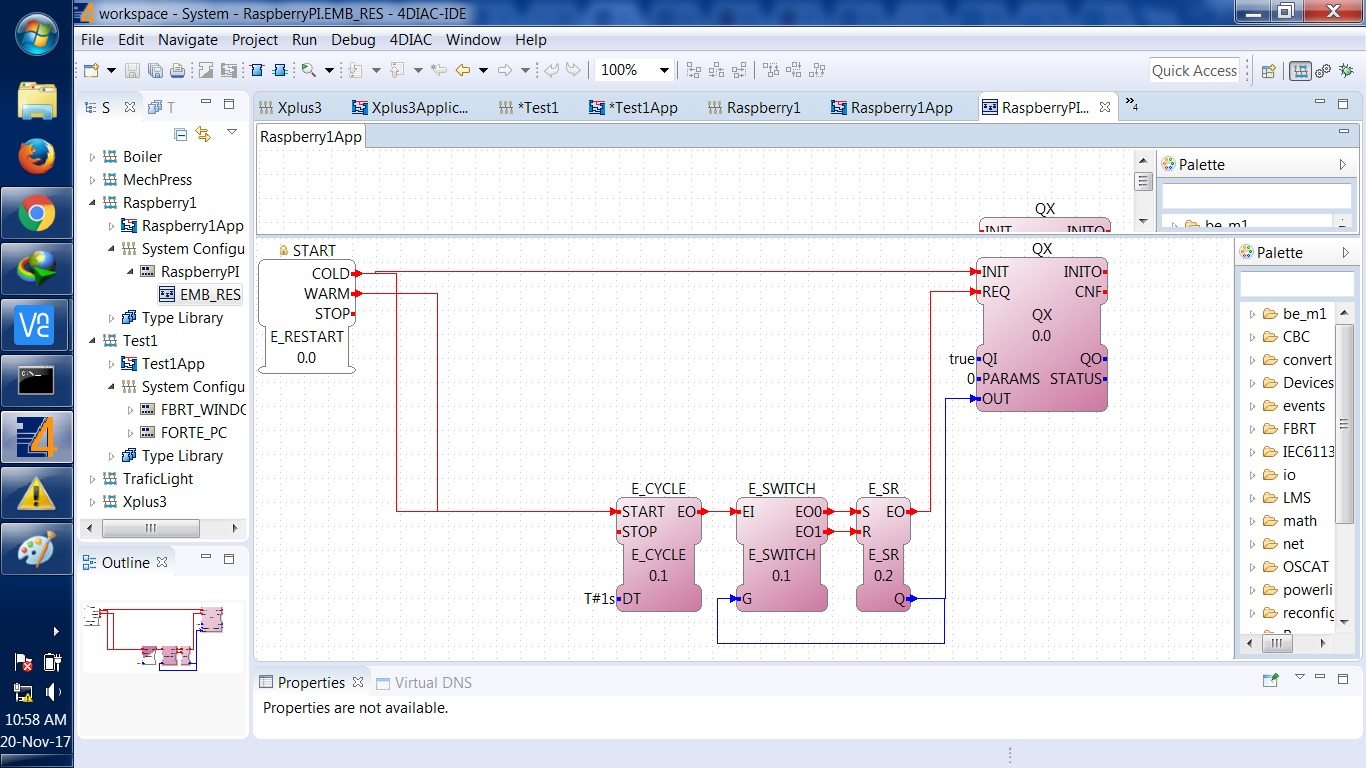
Task: Expand the TraficLight system node
Action: pyautogui.click(x=93, y=479)
